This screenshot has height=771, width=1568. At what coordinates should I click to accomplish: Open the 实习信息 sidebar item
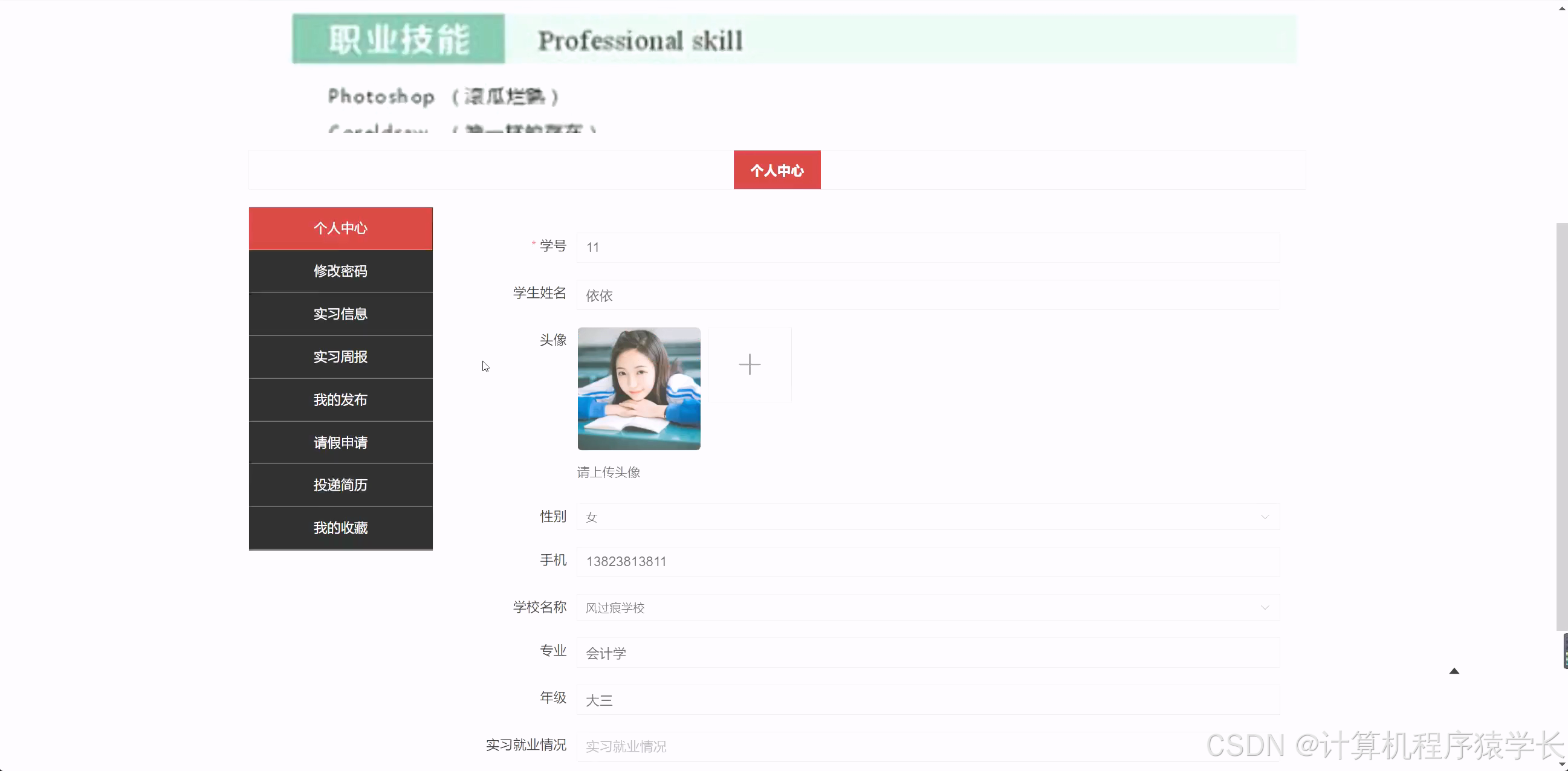click(340, 314)
